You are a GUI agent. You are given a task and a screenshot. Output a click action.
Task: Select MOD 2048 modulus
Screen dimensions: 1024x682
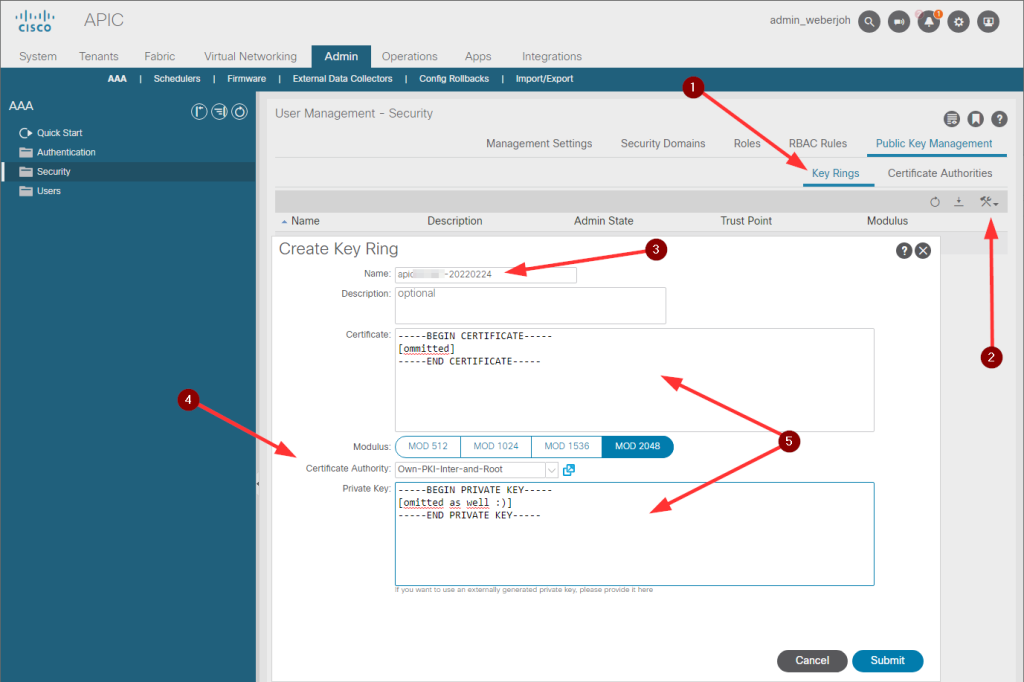tap(637, 446)
